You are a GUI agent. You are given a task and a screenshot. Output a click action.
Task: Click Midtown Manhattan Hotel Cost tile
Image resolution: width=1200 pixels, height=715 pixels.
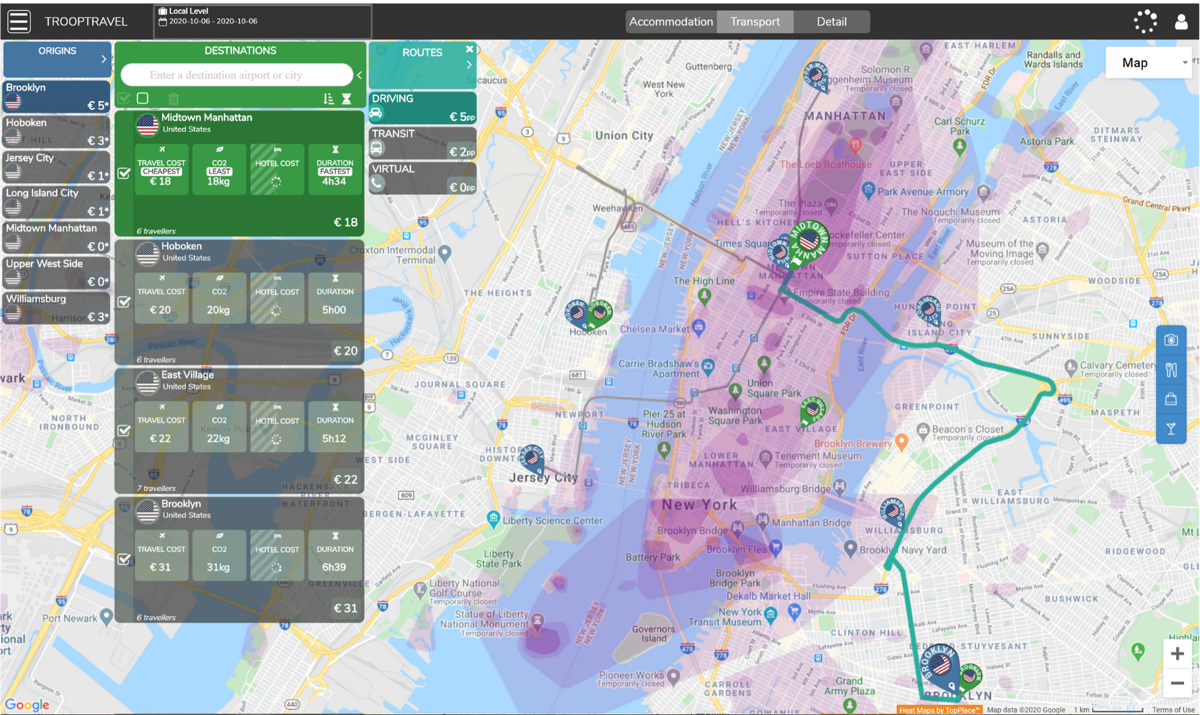click(x=277, y=168)
